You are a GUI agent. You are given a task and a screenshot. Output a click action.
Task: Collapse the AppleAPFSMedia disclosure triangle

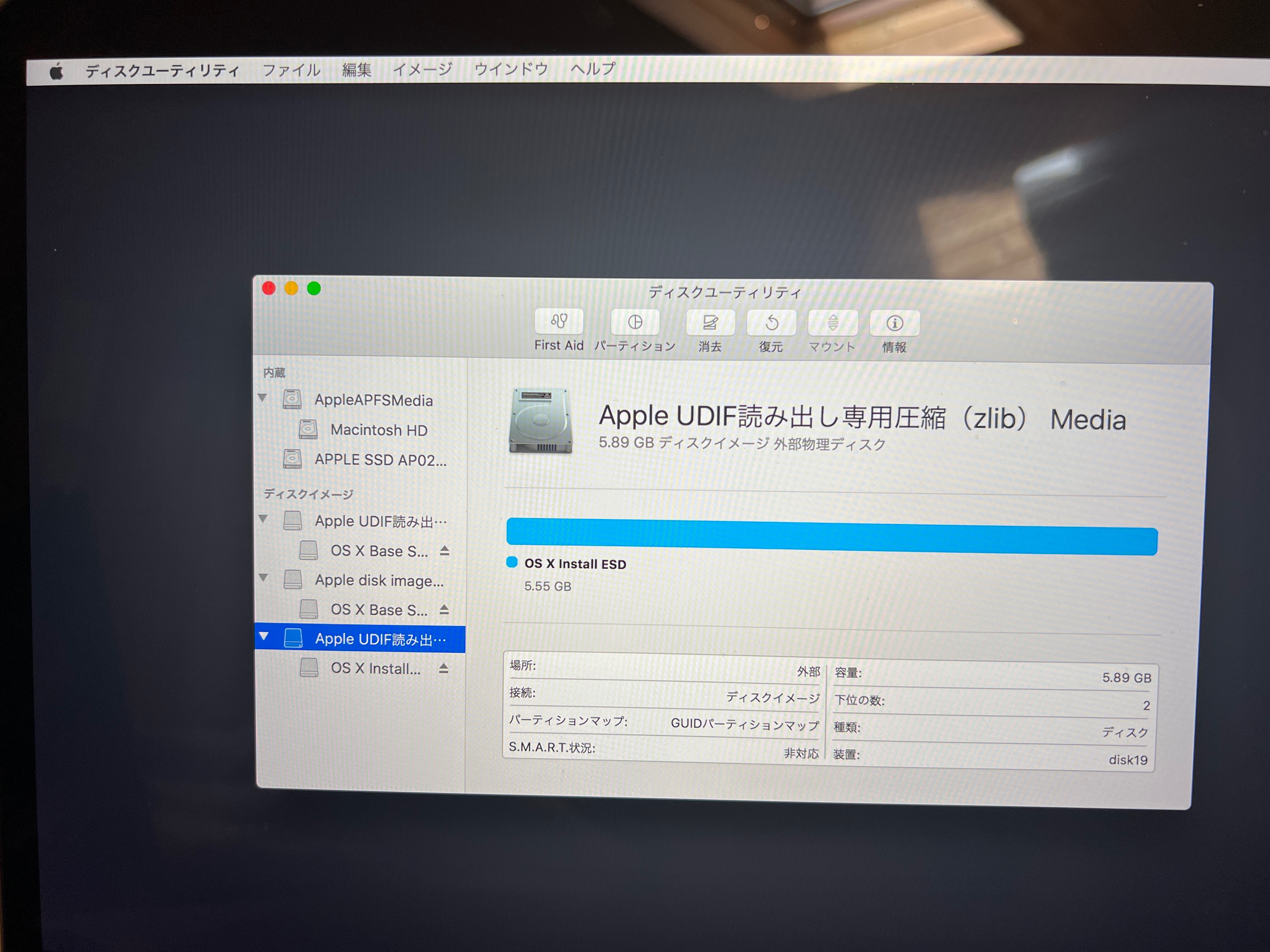coord(263,397)
